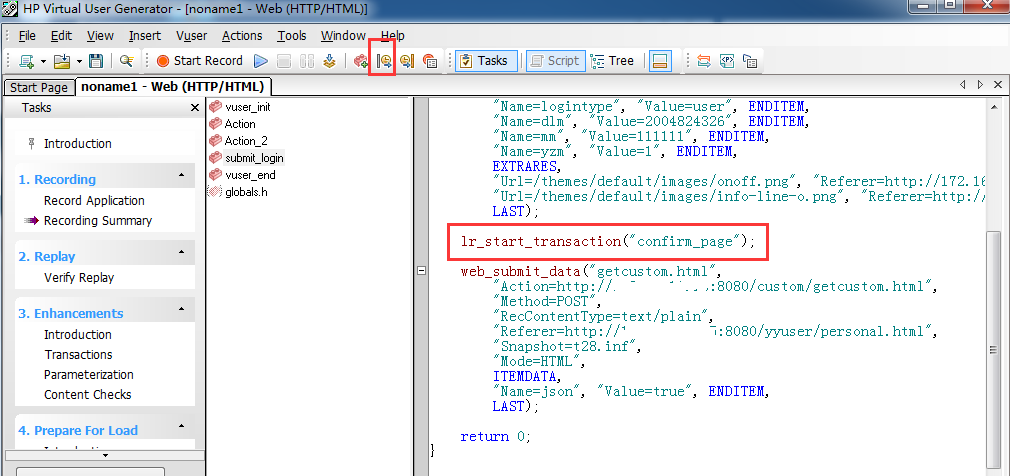This screenshot has width=1010, height=476.
Task: Open the File menu
Action: [x=27, y=36]
